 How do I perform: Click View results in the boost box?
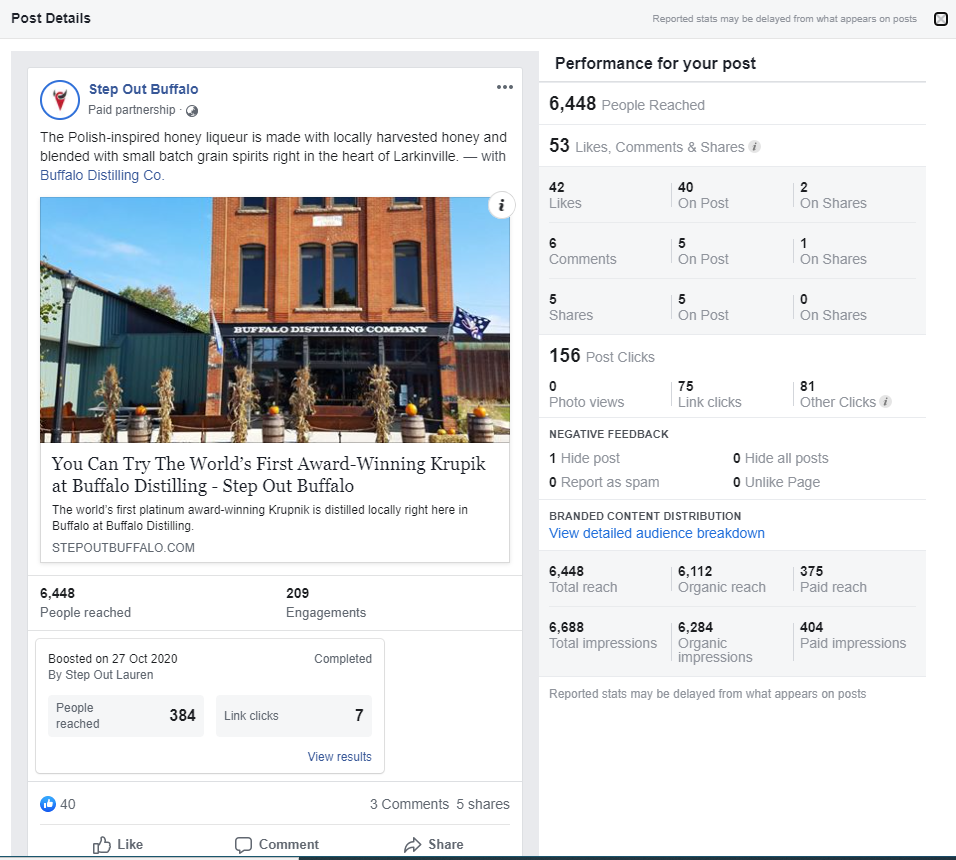click(340, 756)
